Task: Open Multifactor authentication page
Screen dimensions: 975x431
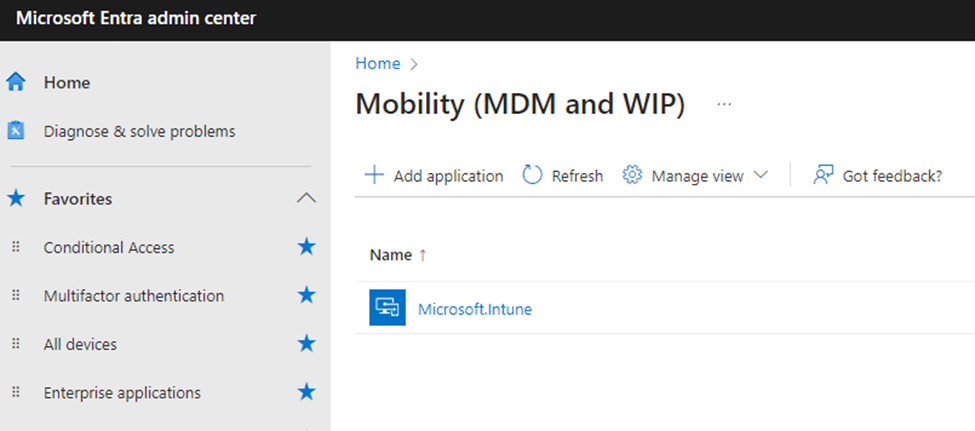Action: [x=134, y=296]
